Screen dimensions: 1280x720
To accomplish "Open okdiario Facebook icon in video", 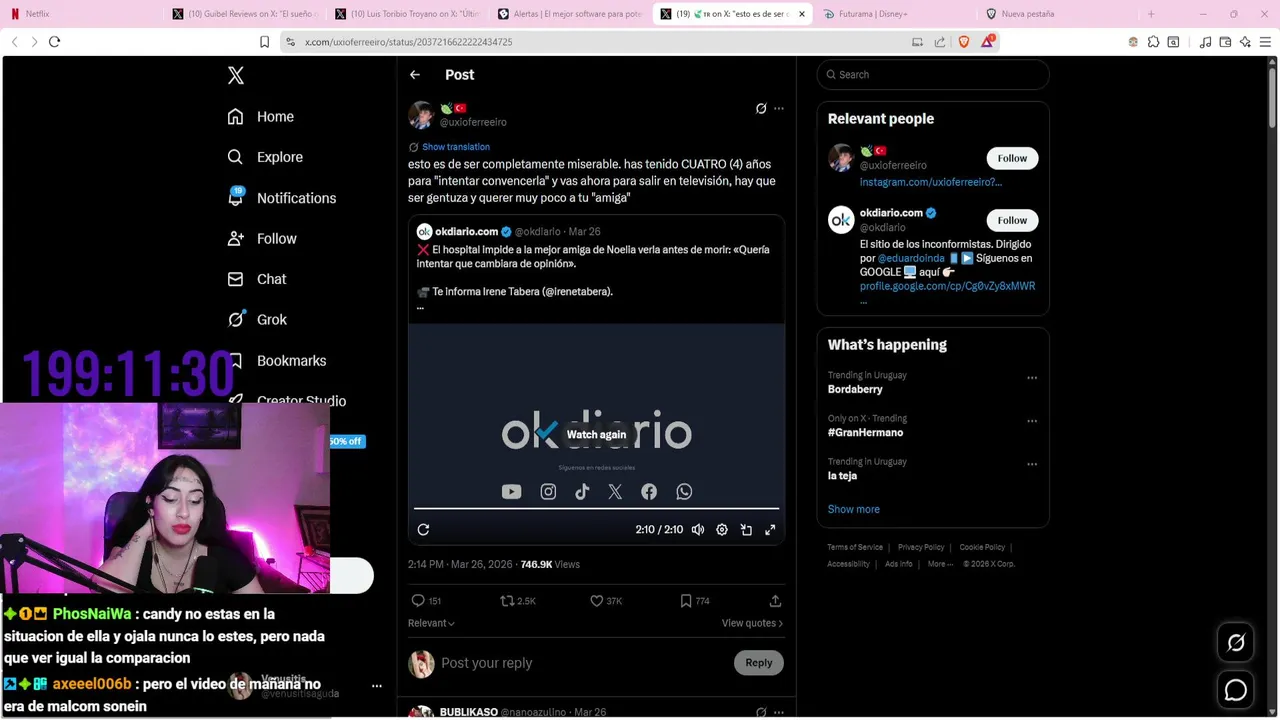I will click(x=649, y=492).
